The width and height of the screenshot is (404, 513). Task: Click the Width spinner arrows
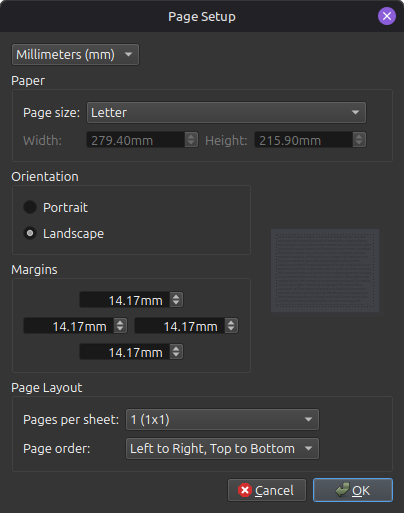[191, 140]
